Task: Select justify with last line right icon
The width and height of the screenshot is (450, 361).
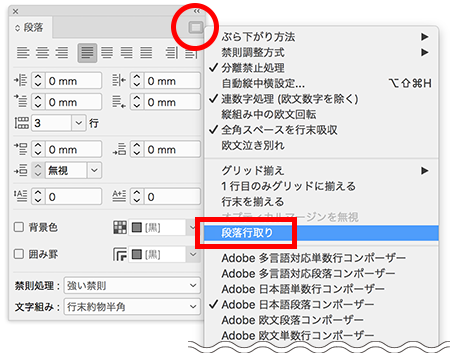Action: tap(126, 53)
